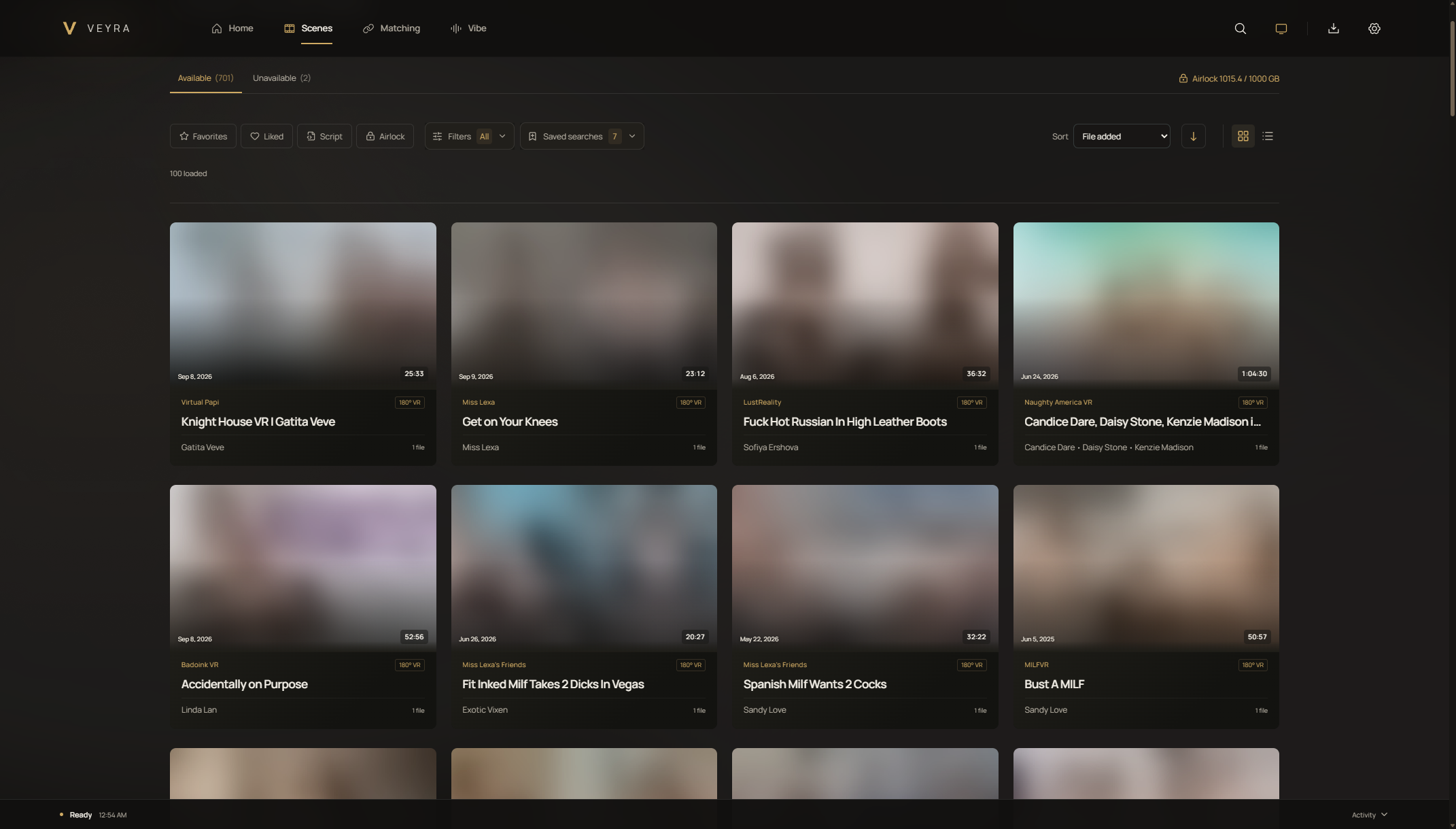Click the Virtual Papi studio link

[x=200, y=403]
